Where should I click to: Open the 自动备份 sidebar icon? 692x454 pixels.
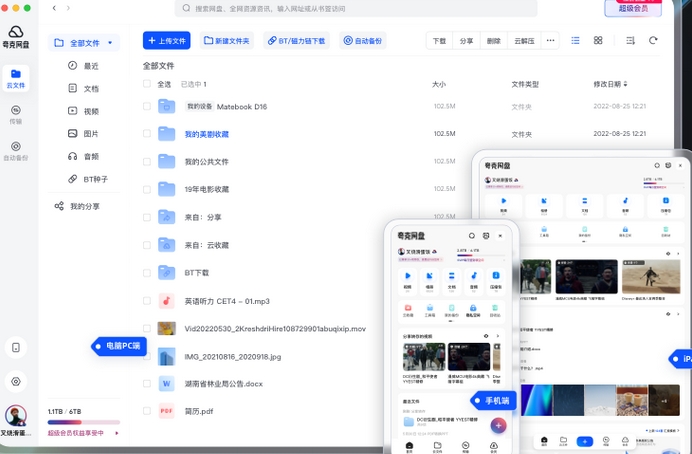(x=16, y=150)
